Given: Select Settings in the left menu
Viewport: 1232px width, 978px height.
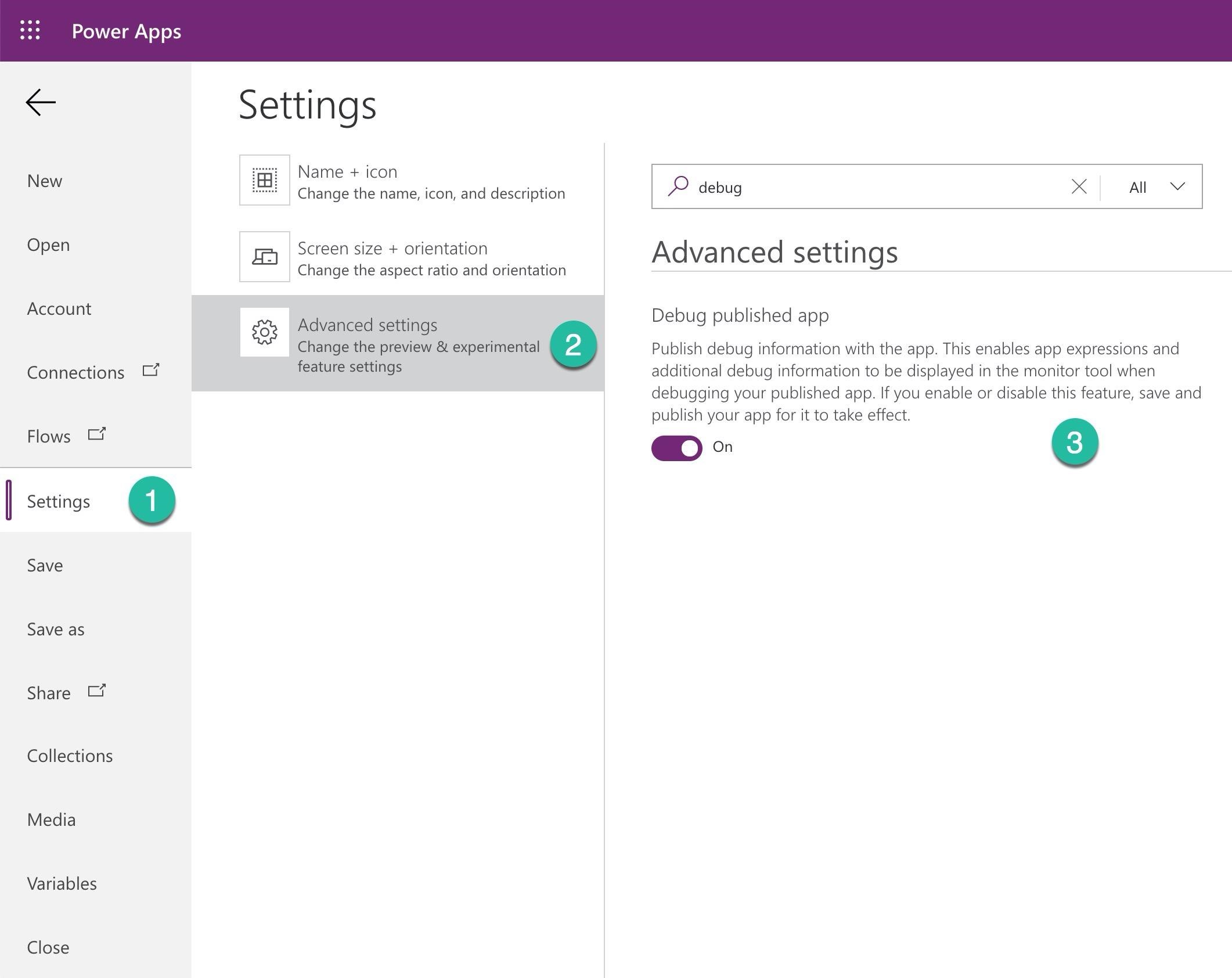Looking at the screenshot, I should coord(96,501).
